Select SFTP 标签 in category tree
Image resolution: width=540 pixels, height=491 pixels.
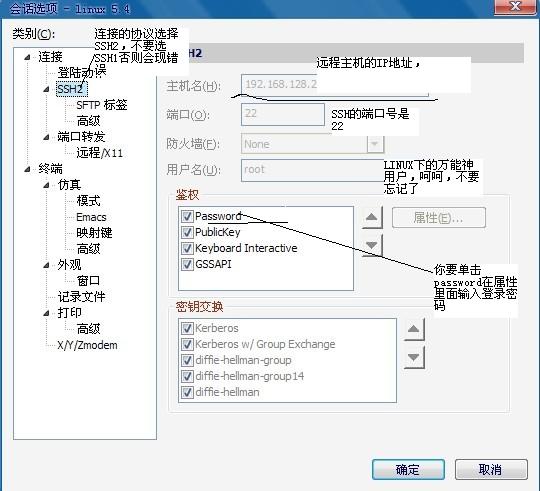102,105
